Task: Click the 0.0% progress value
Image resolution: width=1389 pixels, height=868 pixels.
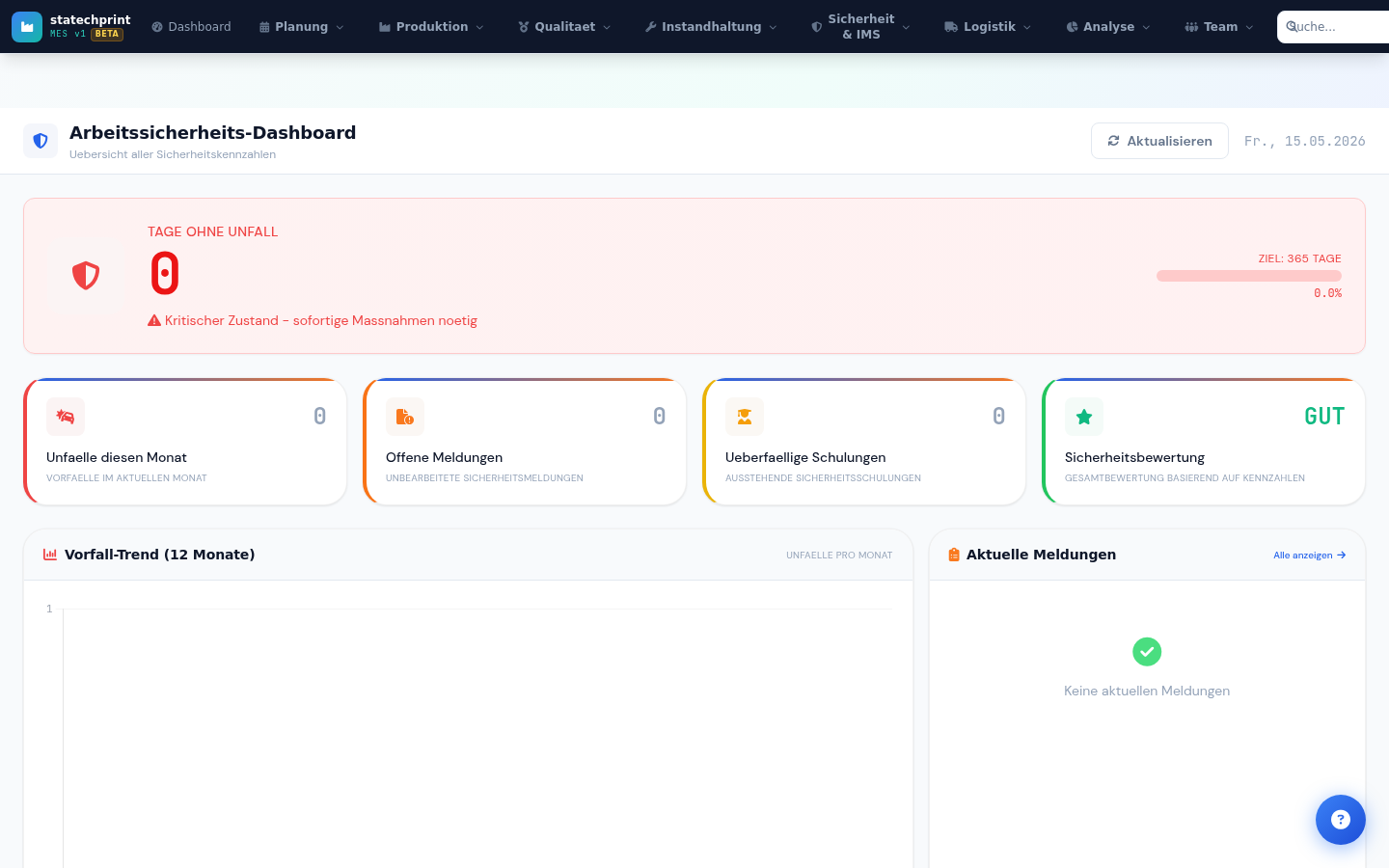Action: pyautogui.click(x=1327, y=293)
